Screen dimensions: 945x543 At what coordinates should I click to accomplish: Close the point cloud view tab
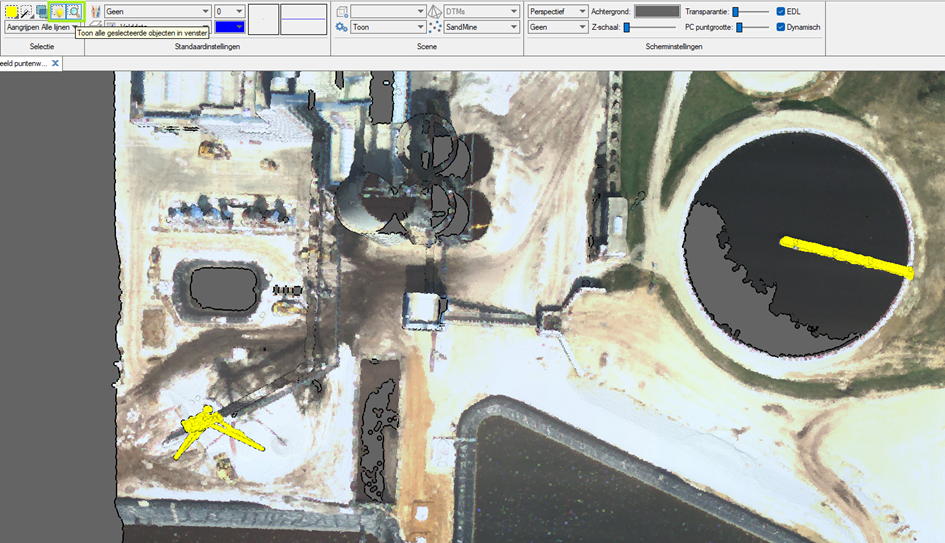coord(56,63)
